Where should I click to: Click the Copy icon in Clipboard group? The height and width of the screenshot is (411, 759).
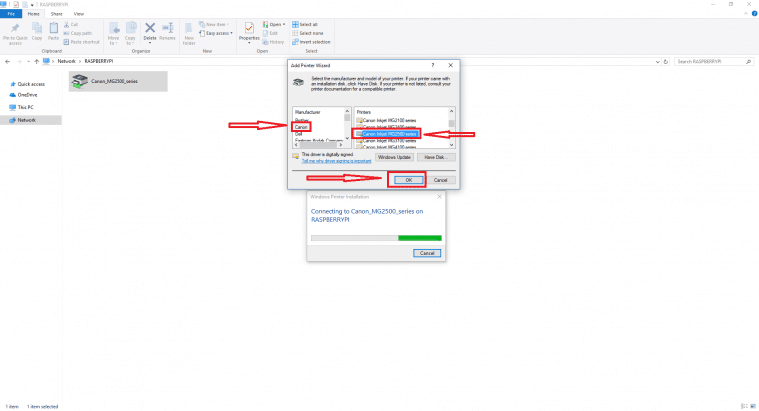pyautogui.click(x=37, y=29)
